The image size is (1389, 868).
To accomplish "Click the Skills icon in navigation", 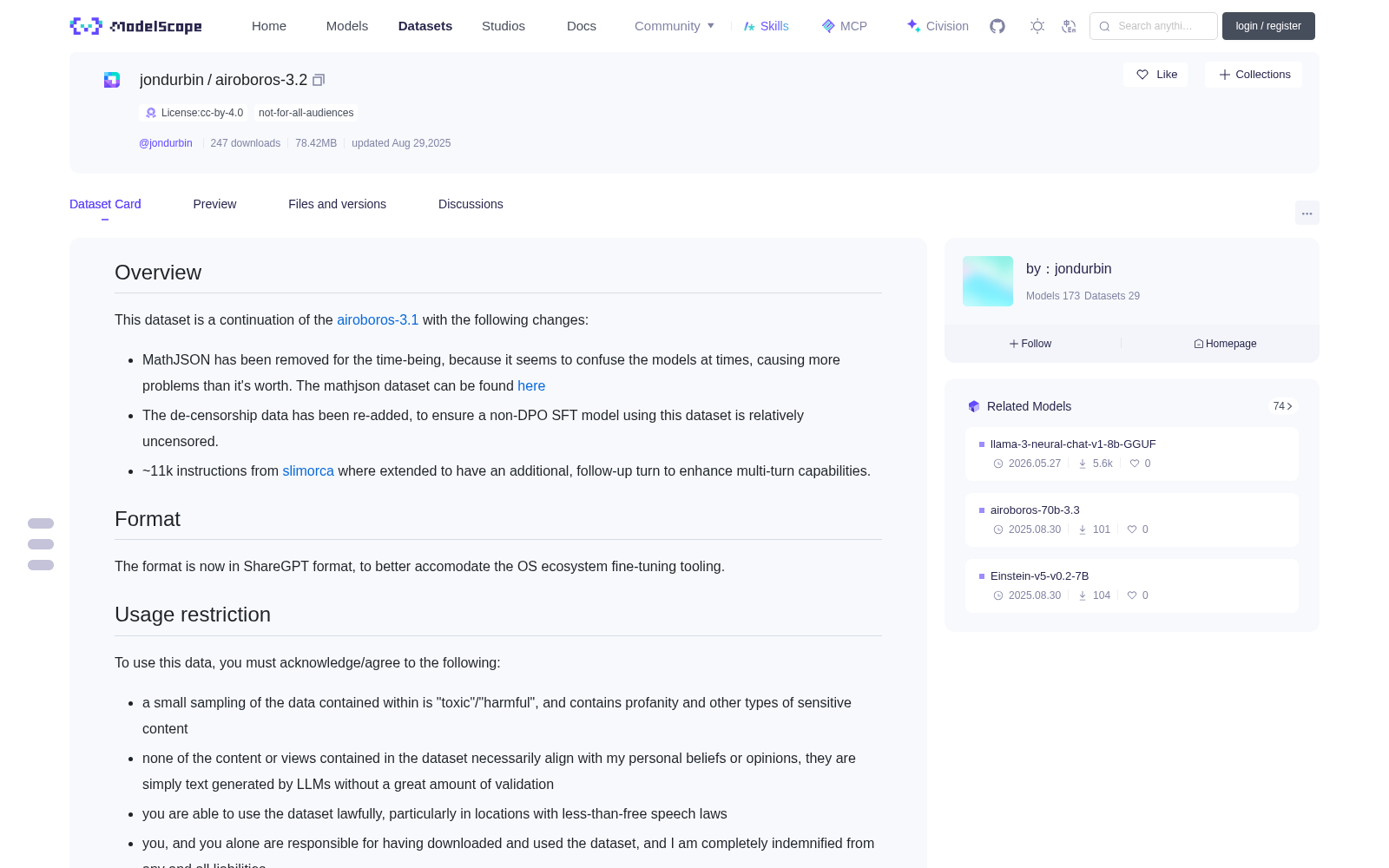I will tap(749, 26).
